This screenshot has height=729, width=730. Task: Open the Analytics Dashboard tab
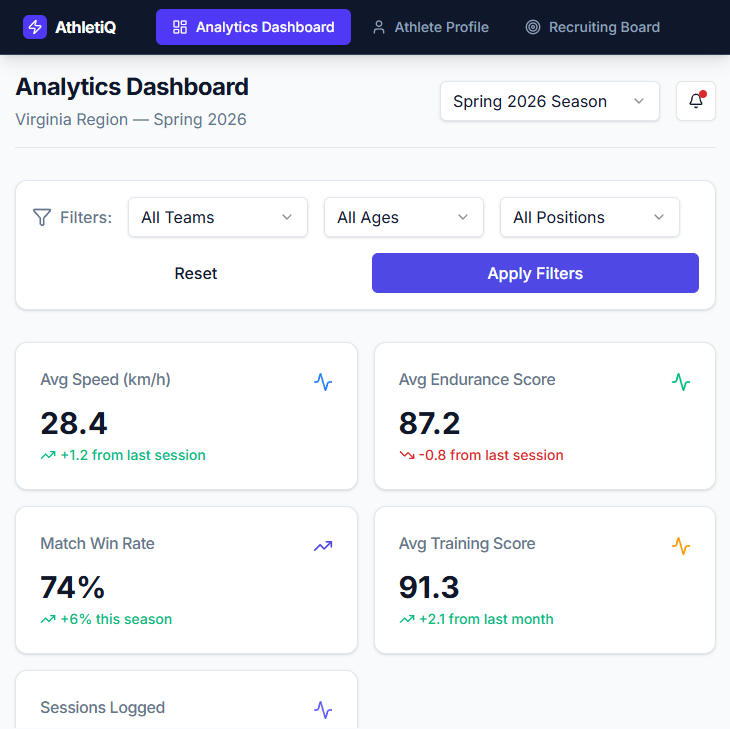[x=253, y=27]
